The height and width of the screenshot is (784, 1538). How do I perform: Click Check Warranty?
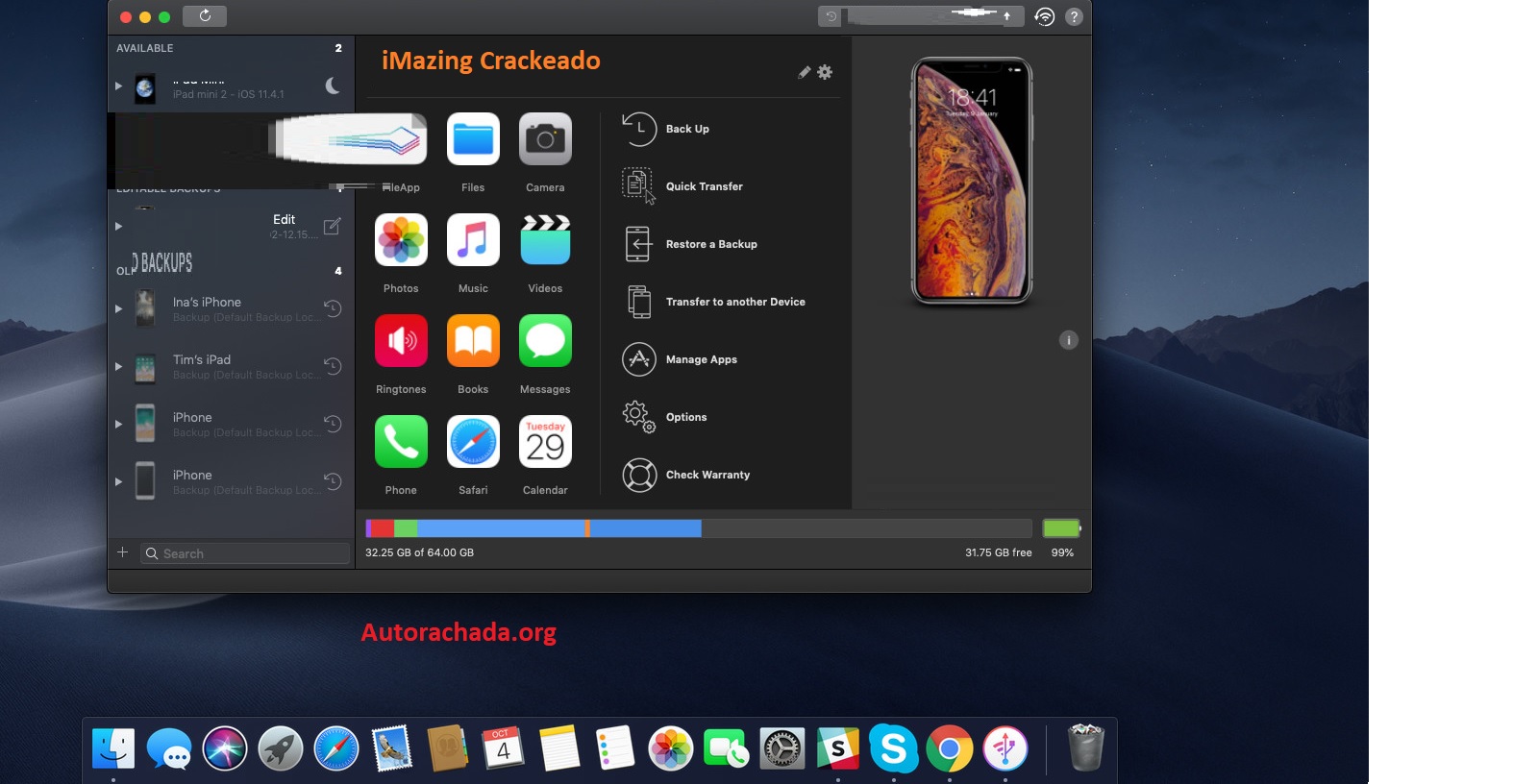click(x=707, y=475)
